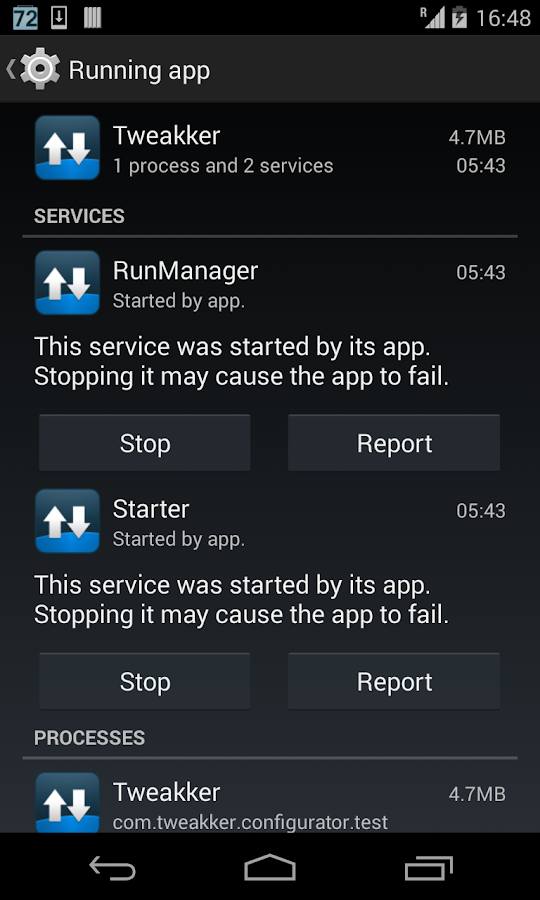Tap the 'RunManager' service name

coord(185,271)
